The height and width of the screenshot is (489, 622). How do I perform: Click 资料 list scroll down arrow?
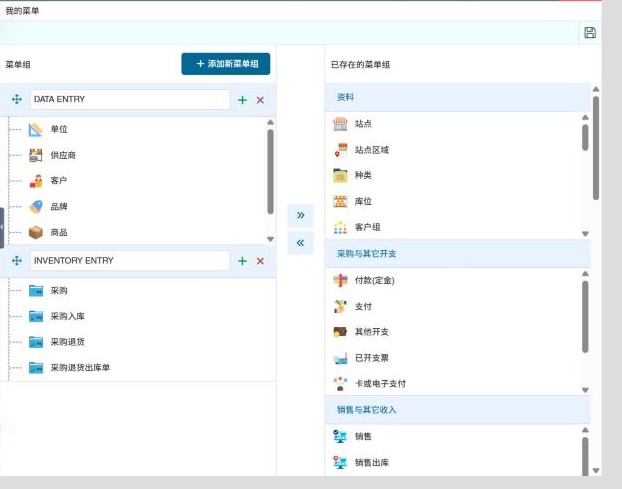point(585,234)
